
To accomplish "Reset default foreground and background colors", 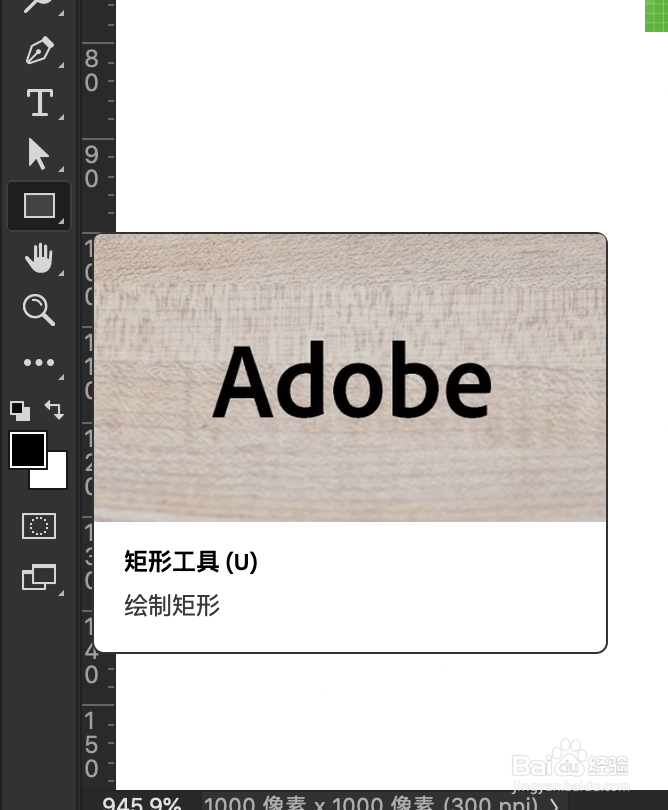I will pos(20,411).
